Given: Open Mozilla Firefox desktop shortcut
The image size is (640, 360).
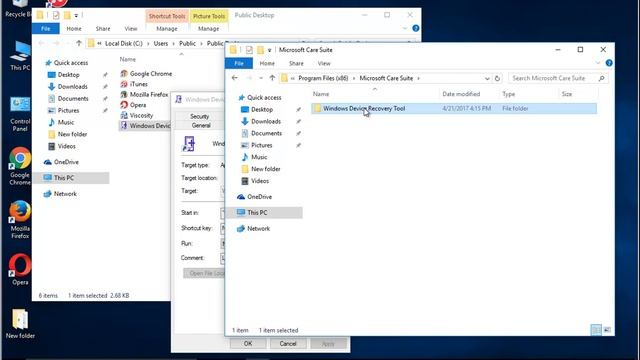Looking at the screenshot, I should (x=20, y=220).
